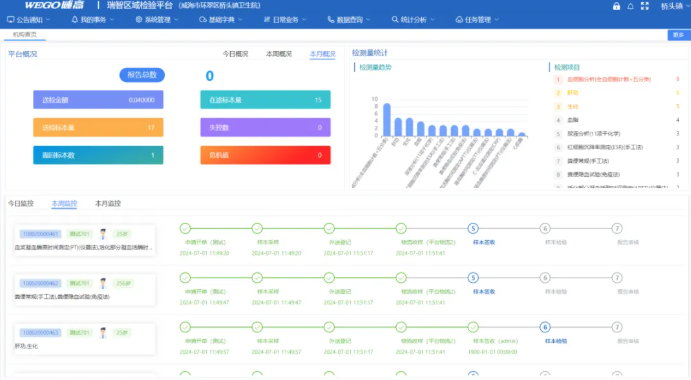Click the phone icon beside 数据查询

[x=331, y=20]
